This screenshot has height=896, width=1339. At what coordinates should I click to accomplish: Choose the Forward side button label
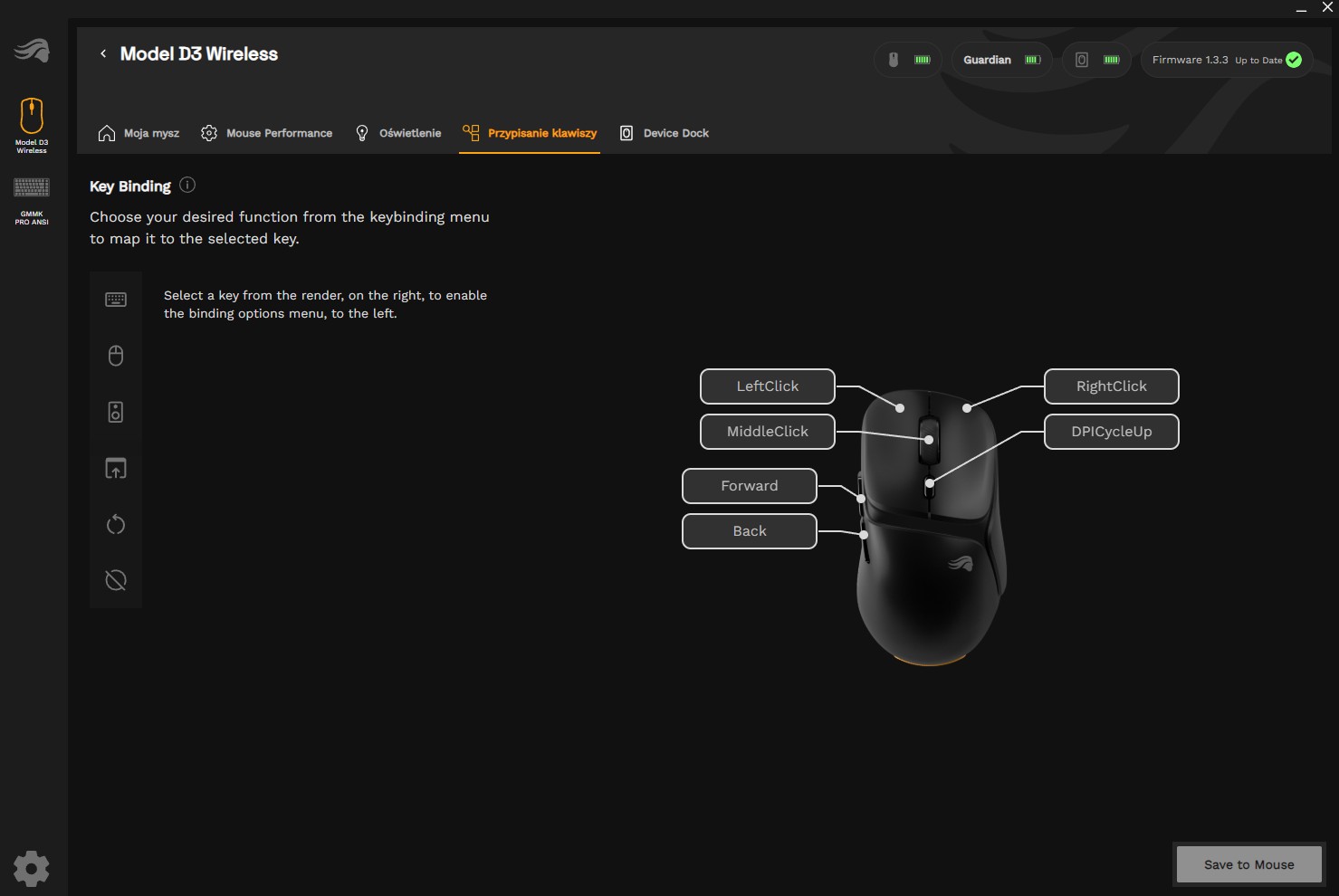pos(749,486)
